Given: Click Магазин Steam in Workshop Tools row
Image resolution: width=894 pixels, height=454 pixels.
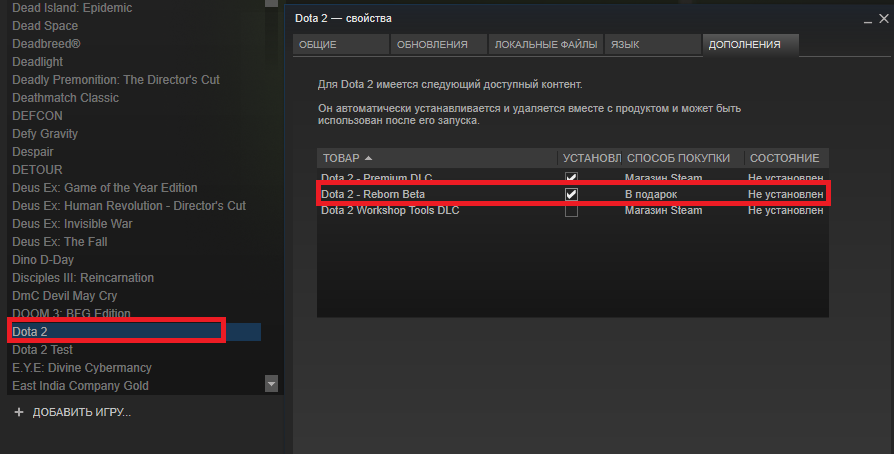Looking at the screenshot, I should (x=663, y=210).
